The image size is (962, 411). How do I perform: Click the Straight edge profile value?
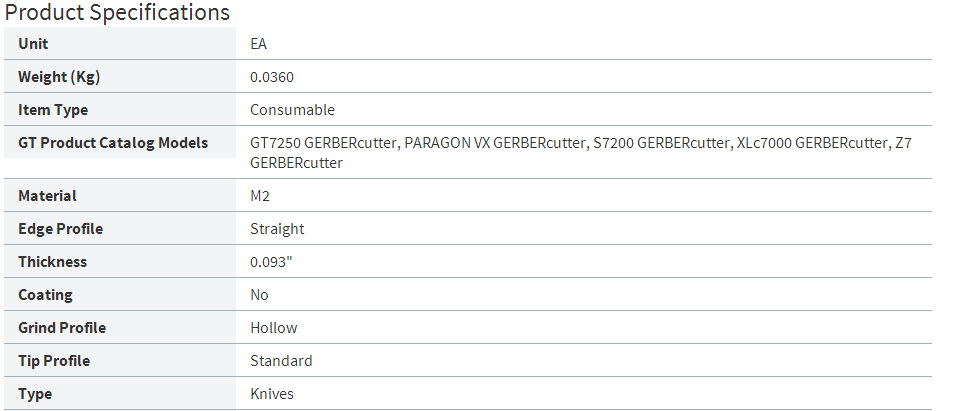(x=277, y=229)
